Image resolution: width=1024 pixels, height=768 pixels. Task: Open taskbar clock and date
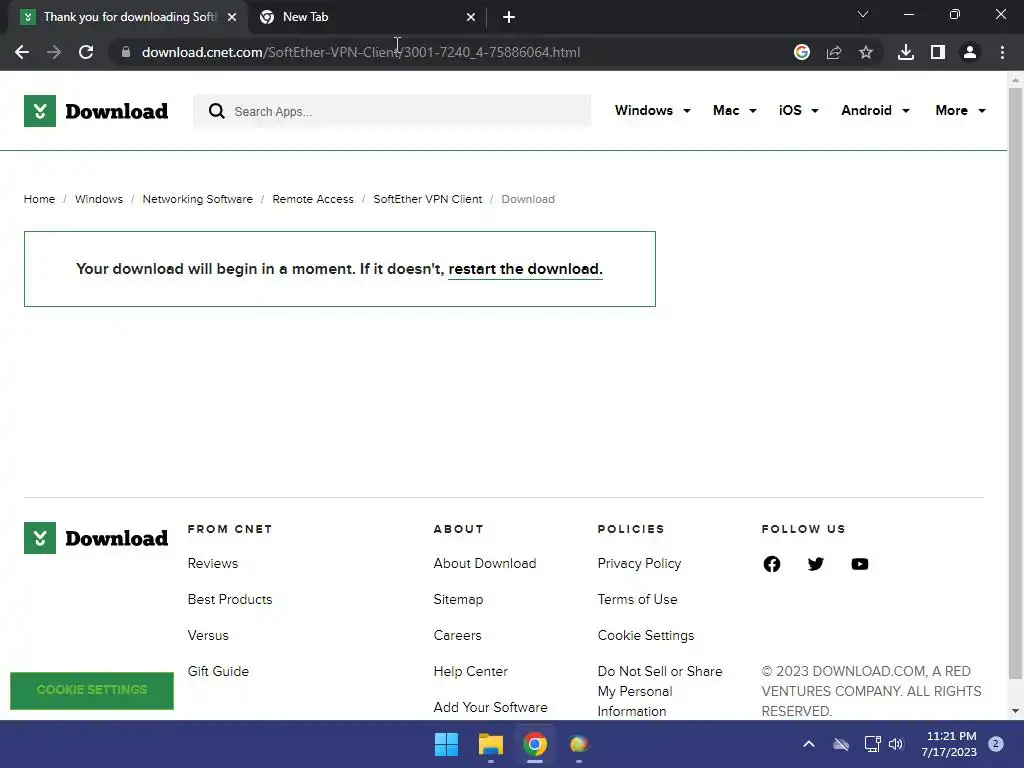[949, 744]
